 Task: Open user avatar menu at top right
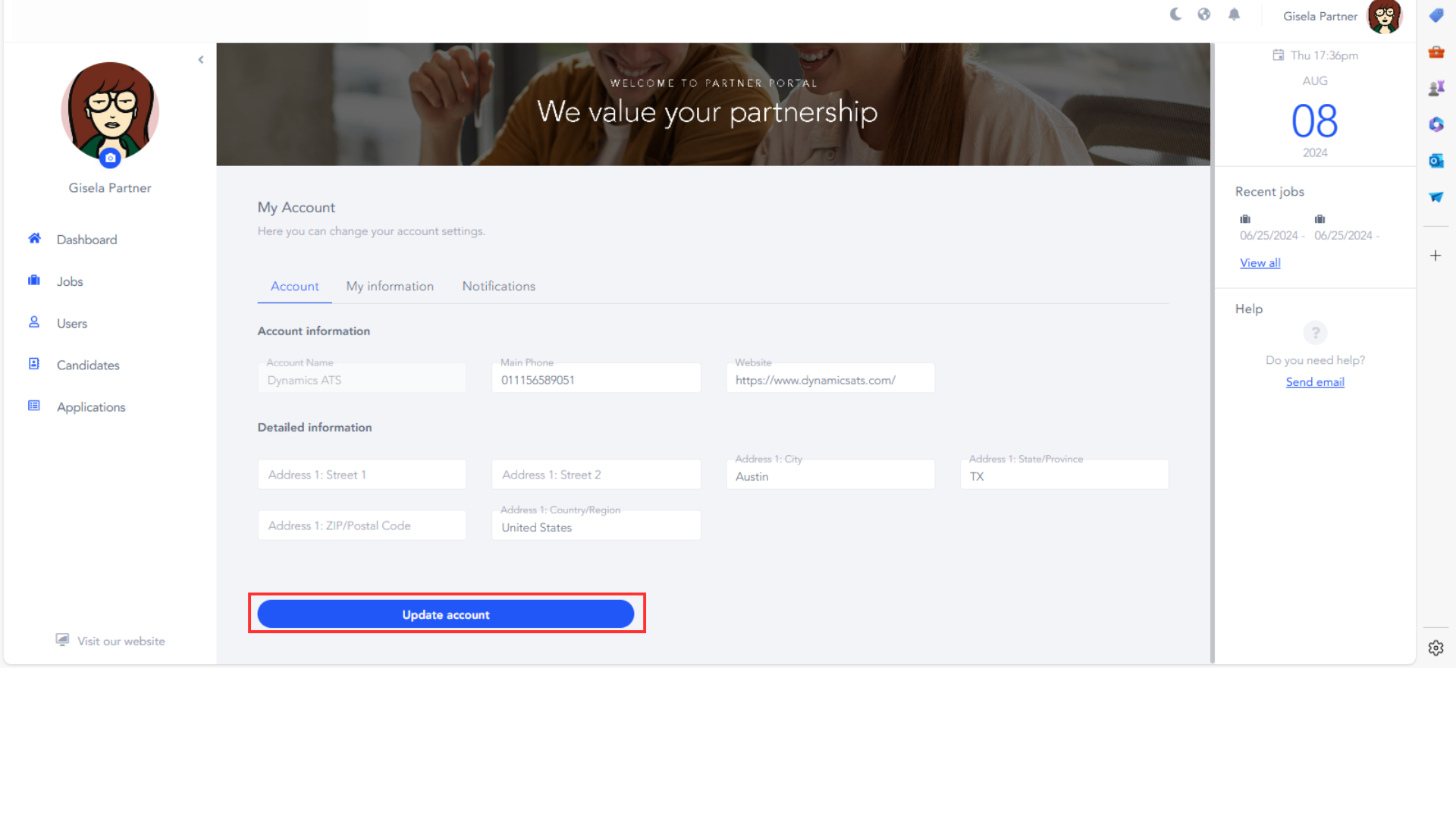pyautogui.click(x=1384, y=17)
